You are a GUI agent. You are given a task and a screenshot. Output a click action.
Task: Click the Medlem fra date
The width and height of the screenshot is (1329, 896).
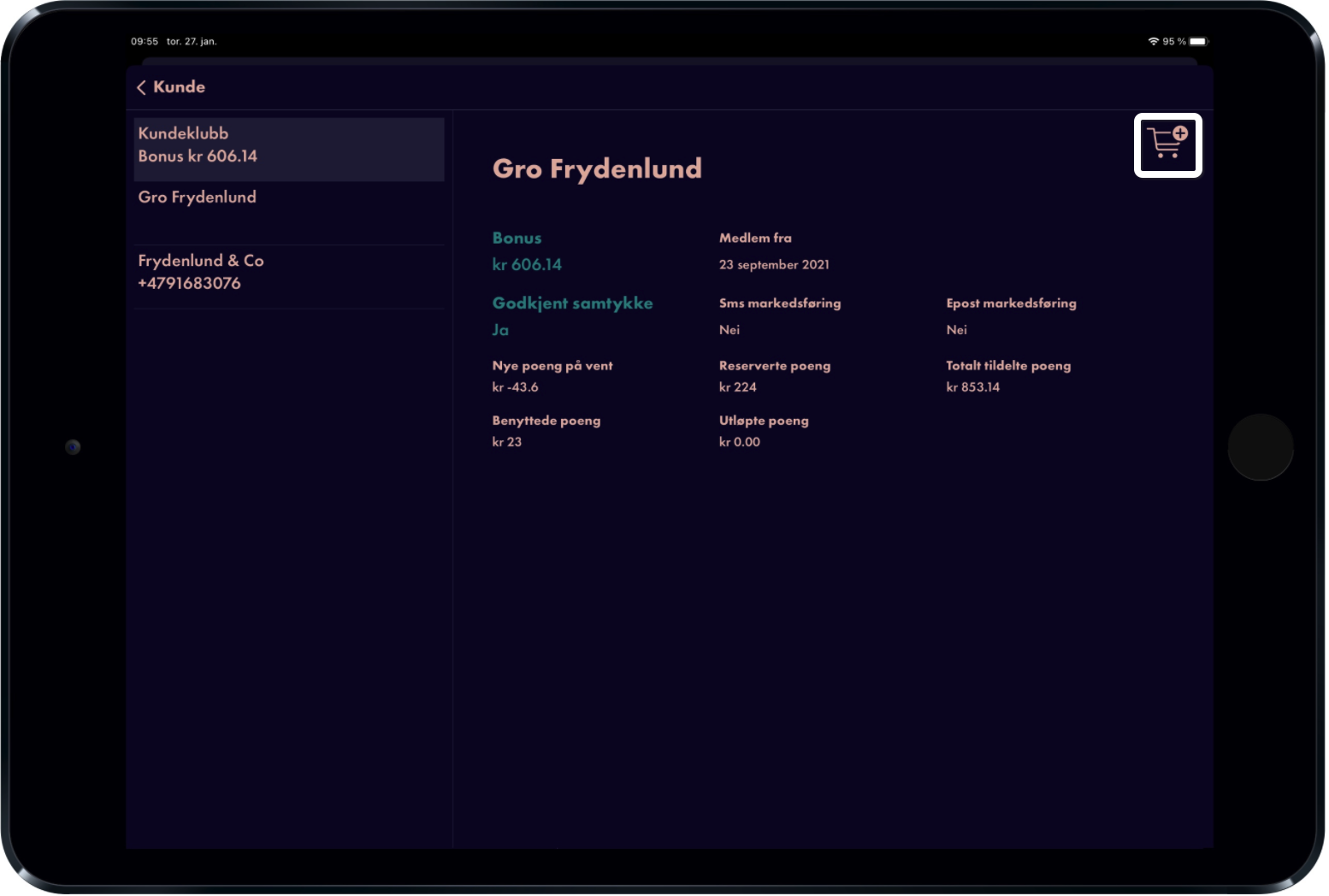pyautogui.click(x=776, y=265)
